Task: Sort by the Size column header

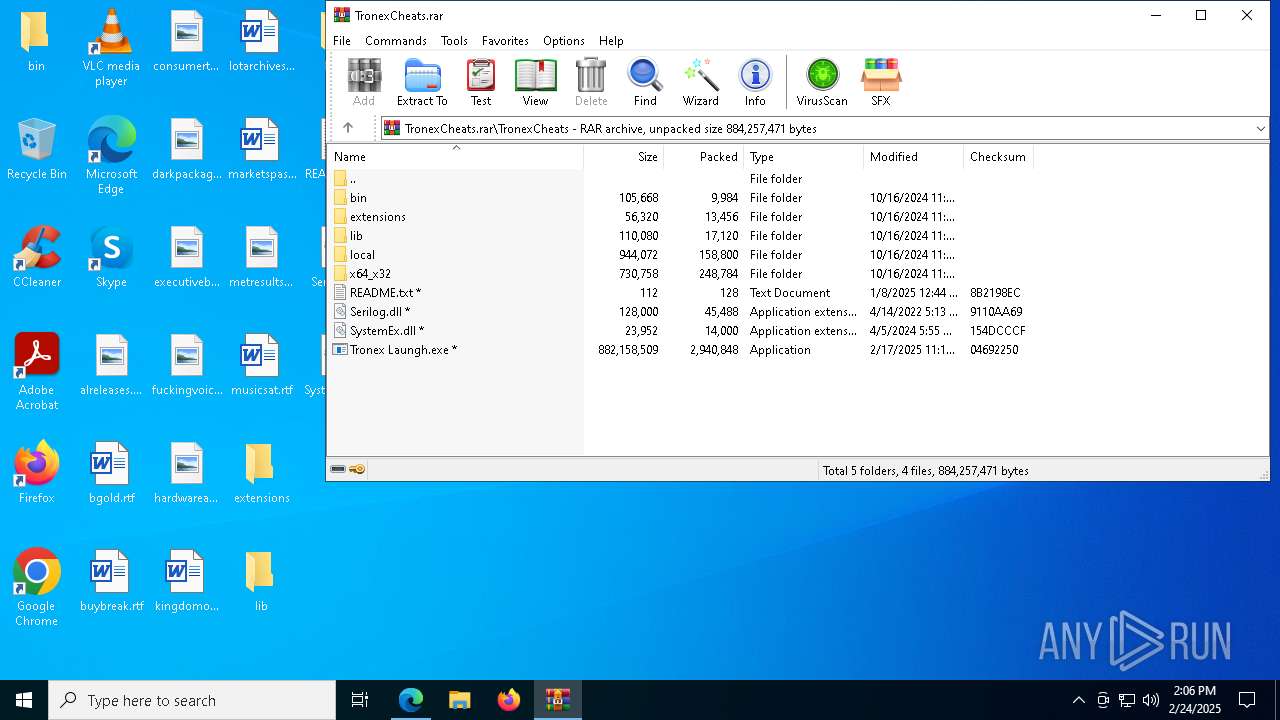Action: pyautogui.click(x=624, y=157)
